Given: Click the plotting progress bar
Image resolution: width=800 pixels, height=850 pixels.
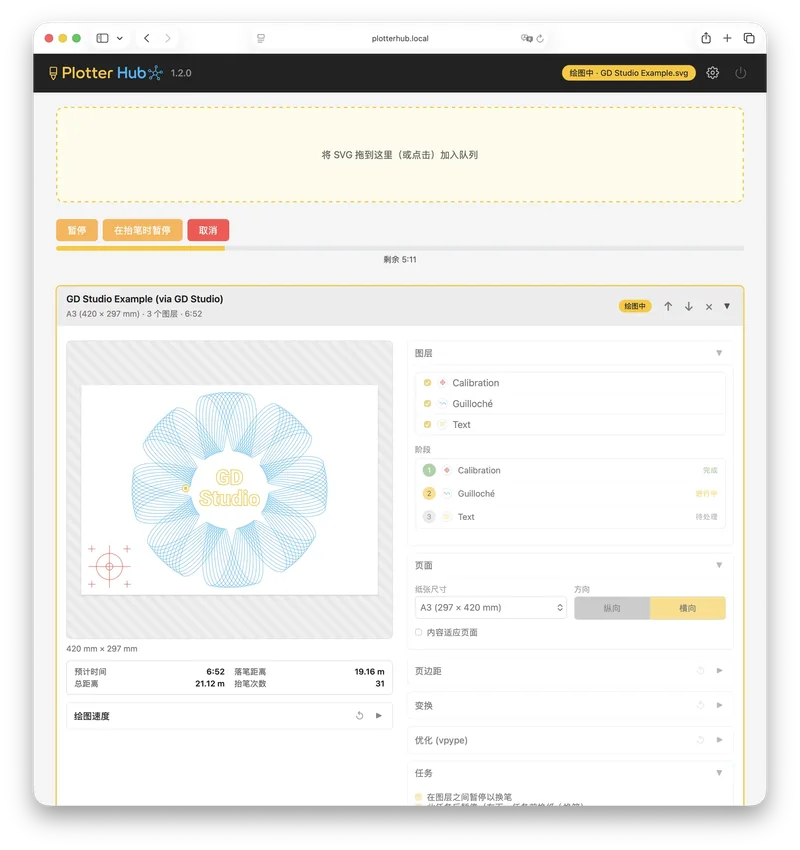Looking at the screenshot, I should pos(400,248).
